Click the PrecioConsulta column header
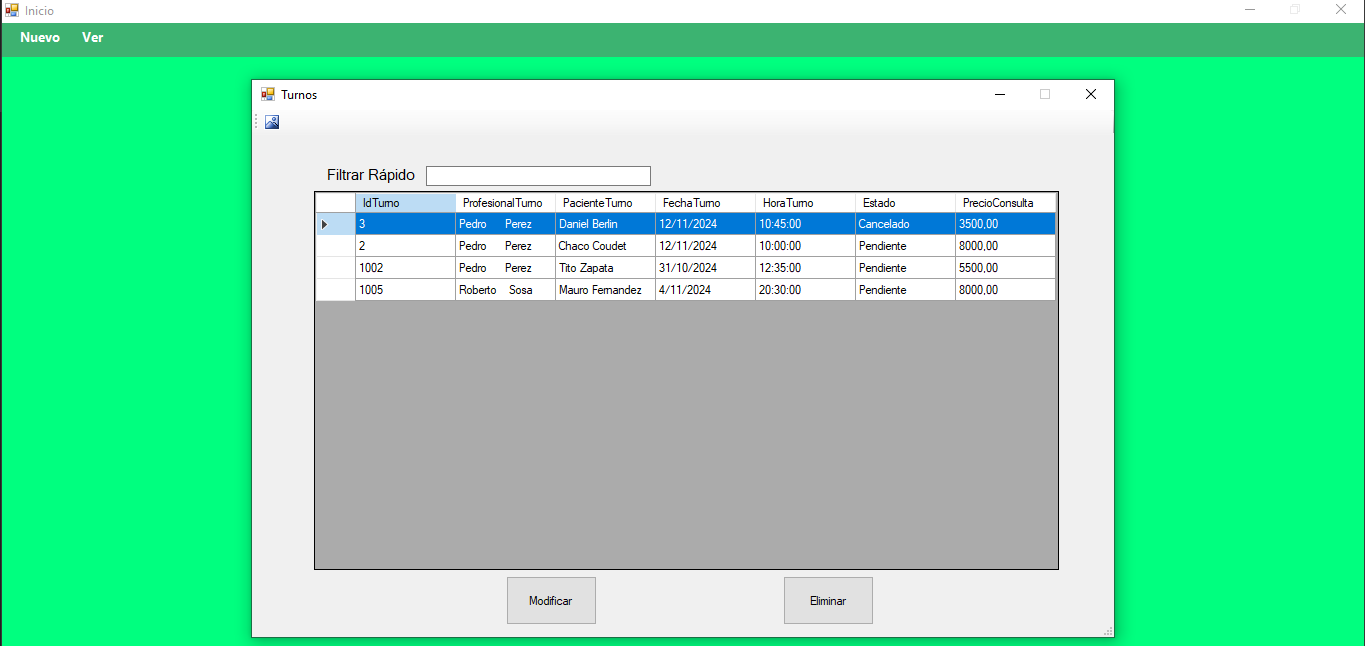The height and width of the screenshot is (646, 1365). pos(1003,203)
